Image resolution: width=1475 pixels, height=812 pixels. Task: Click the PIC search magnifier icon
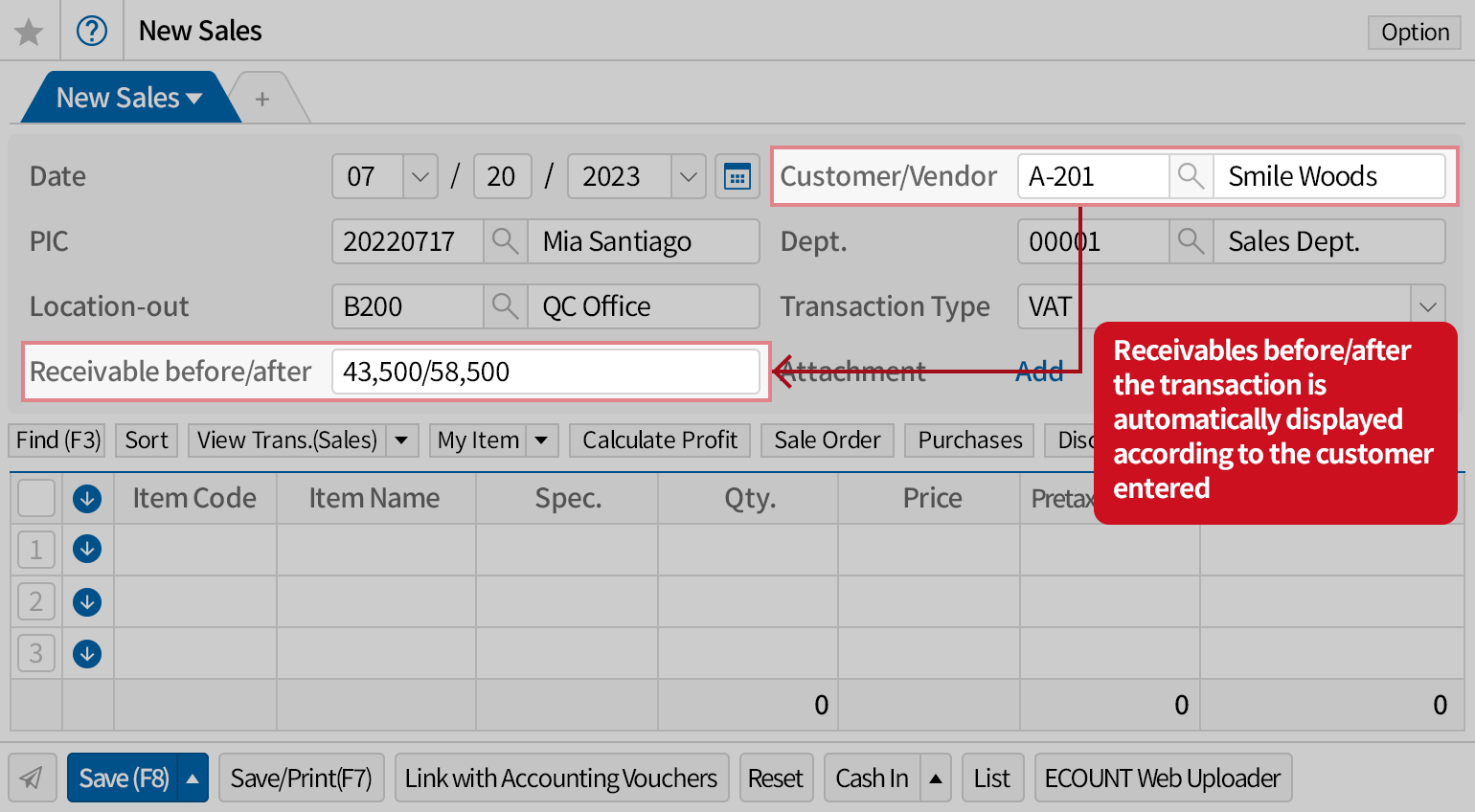tap(505, 241)
